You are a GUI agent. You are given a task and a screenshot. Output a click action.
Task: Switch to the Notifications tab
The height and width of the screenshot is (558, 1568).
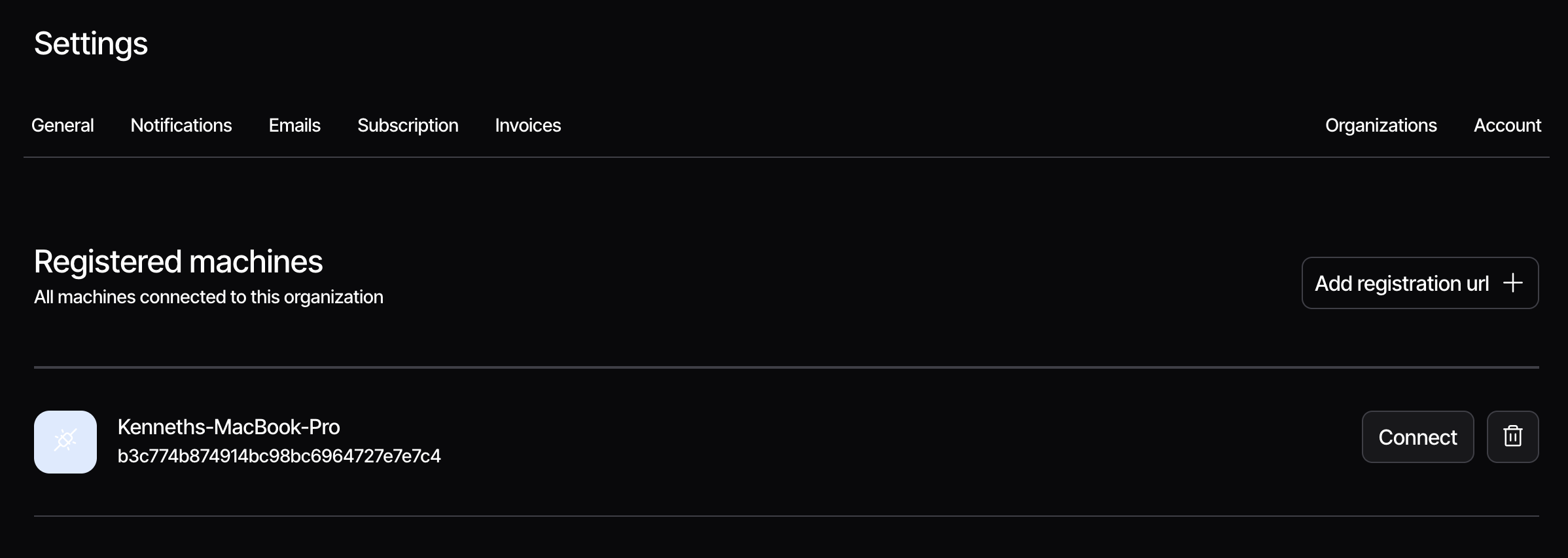coord(181,125)
